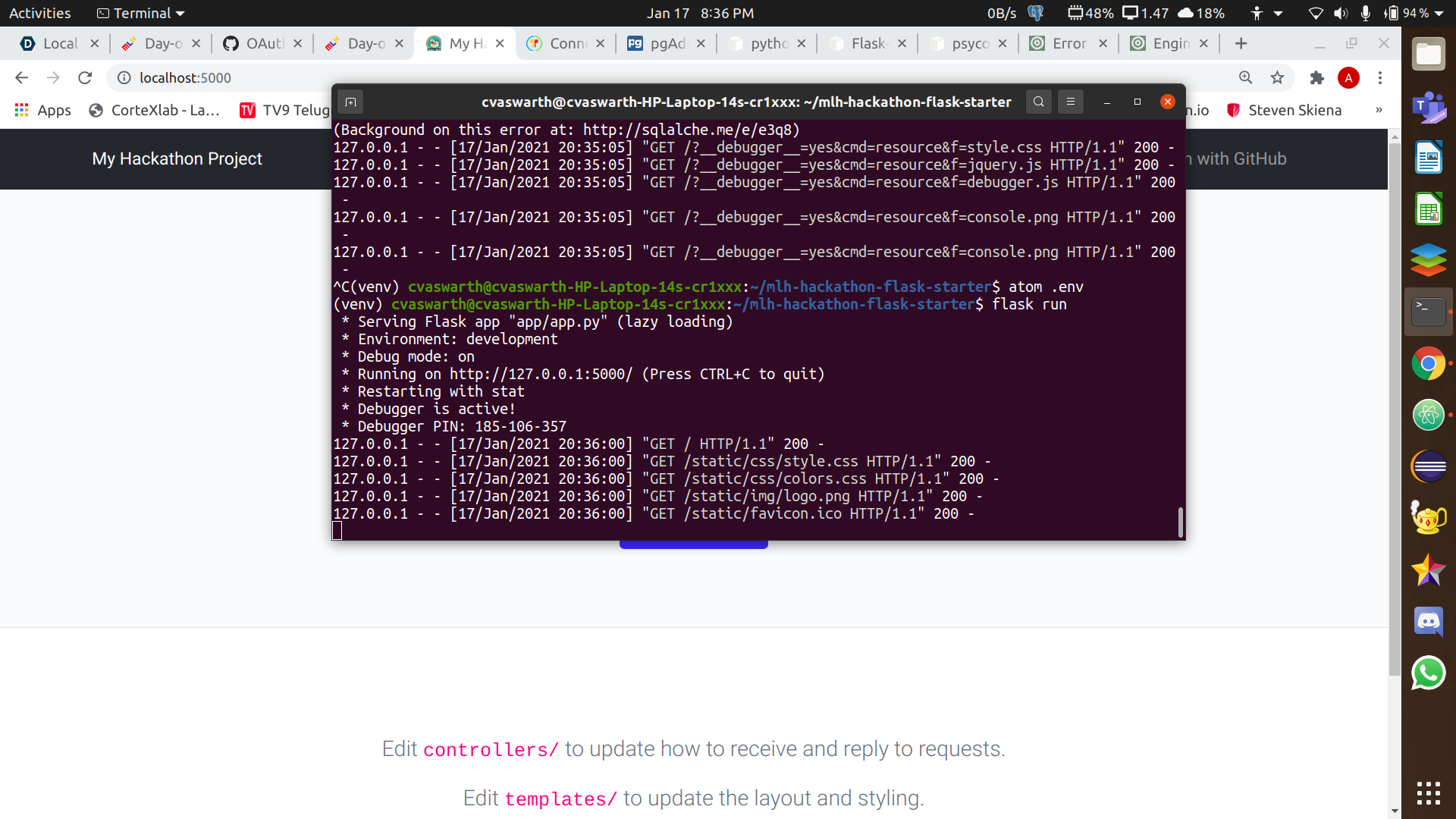The image size is (1456, 819).
Task: Click the Chrome zoom magnifier icon
Action: click(1245, 77)
